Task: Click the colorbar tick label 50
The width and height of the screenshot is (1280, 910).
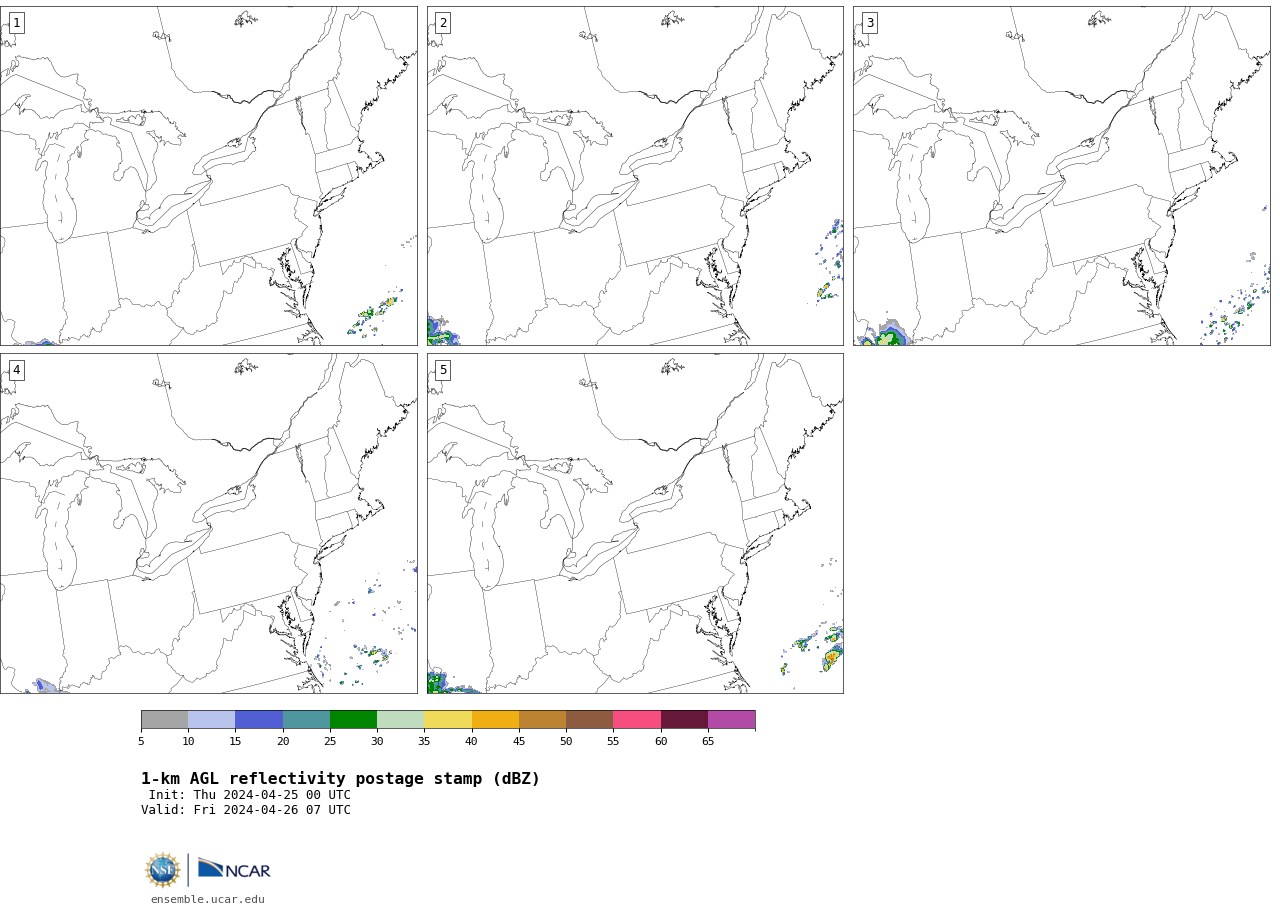Action: [x=566, y=741]
